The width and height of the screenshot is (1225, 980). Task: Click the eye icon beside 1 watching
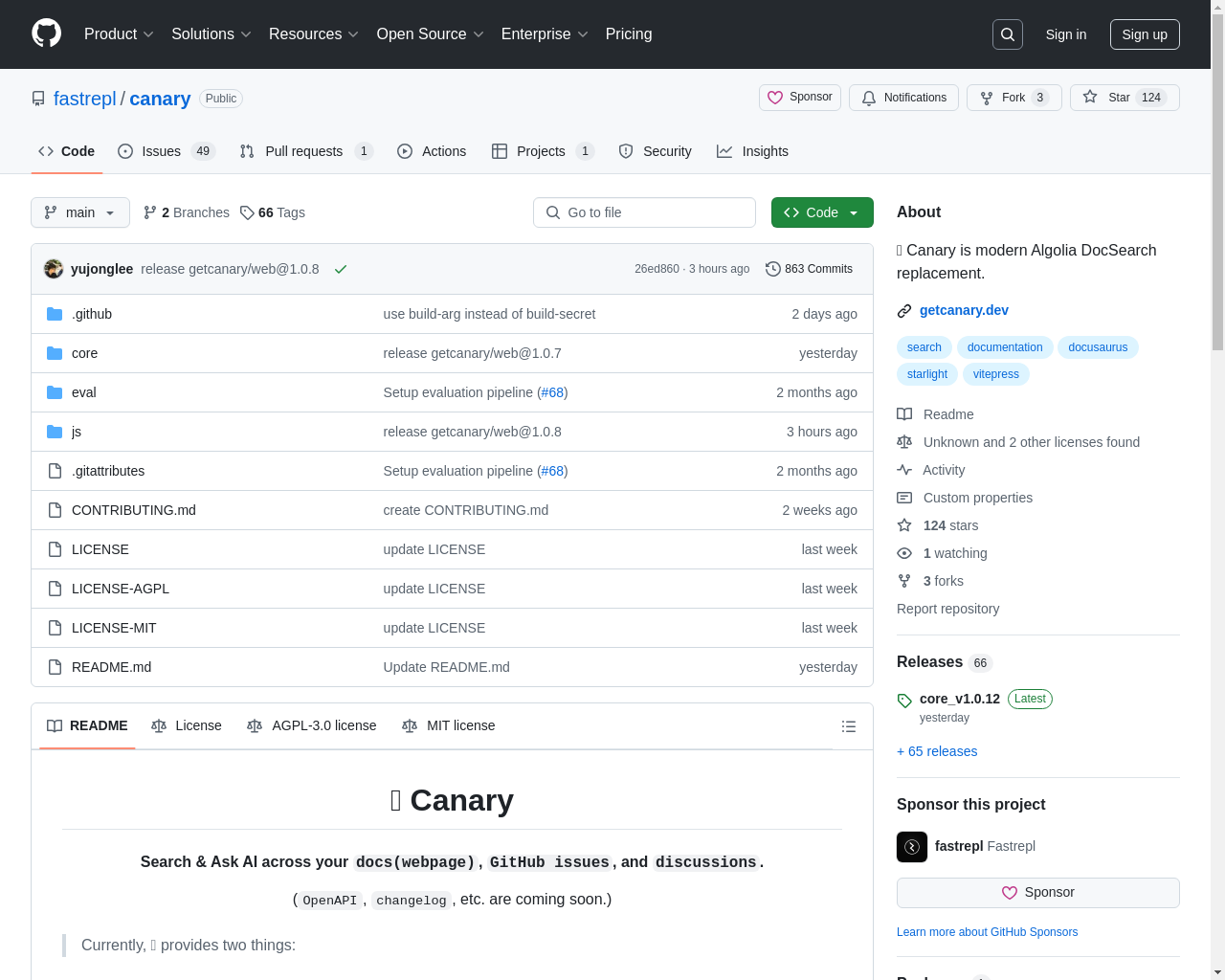click(904, 553)
